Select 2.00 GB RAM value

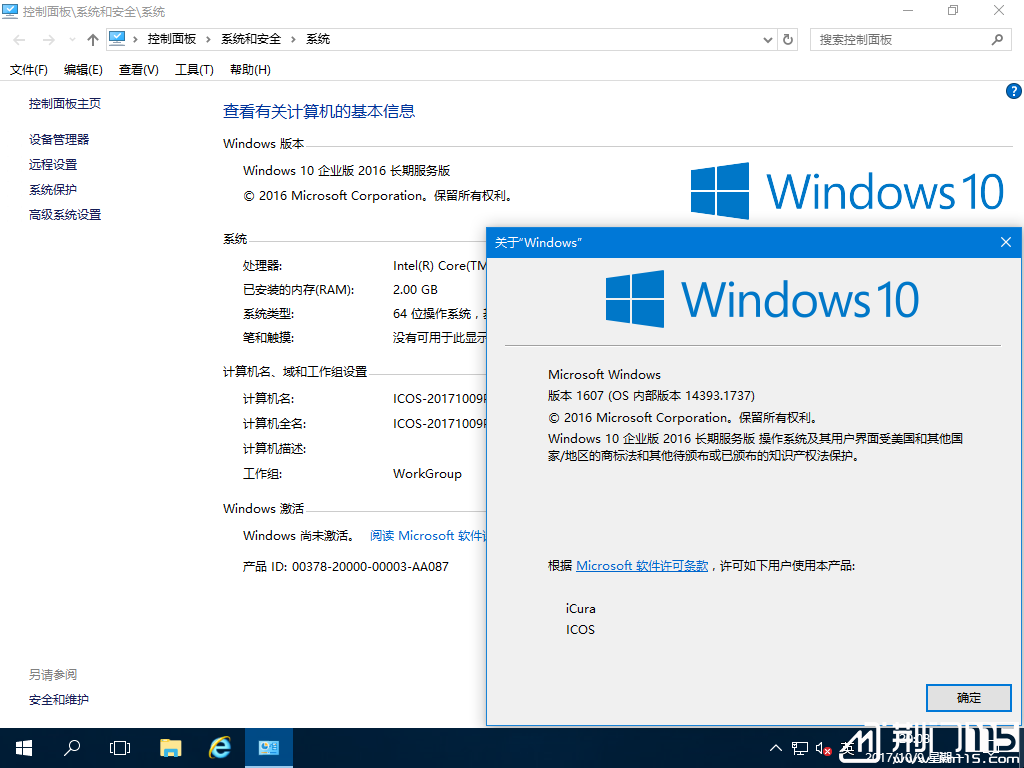pyautogui.click(x=415, y=290)
